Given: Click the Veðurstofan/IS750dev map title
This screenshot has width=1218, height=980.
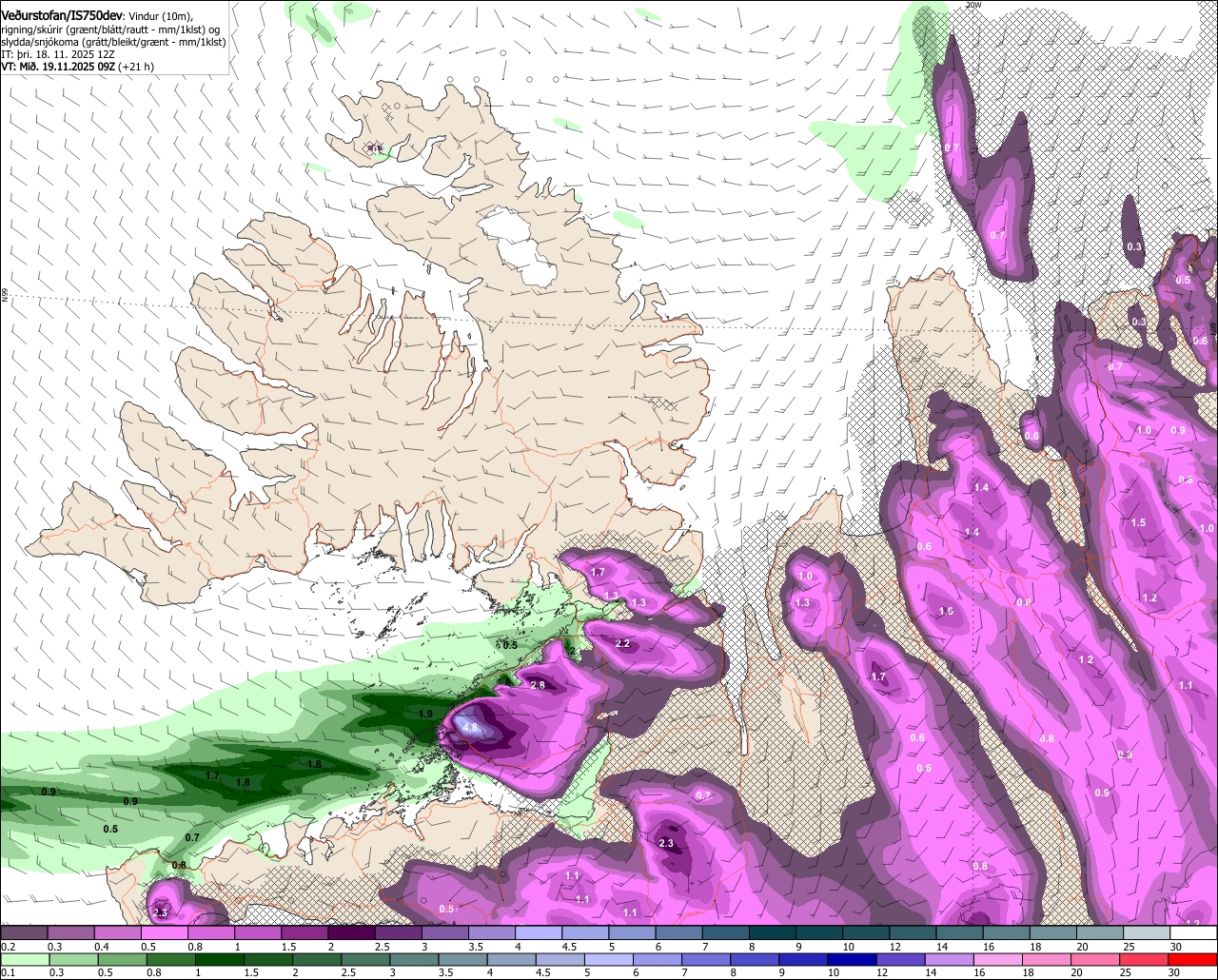Looking at the screenshot, I should pos(61,15).
